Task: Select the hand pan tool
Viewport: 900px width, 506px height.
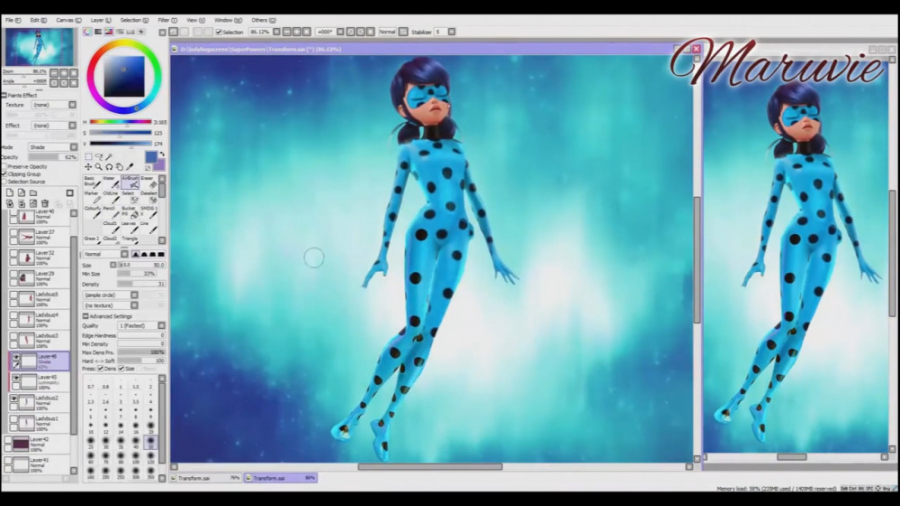Action: (x=119, y=167)
